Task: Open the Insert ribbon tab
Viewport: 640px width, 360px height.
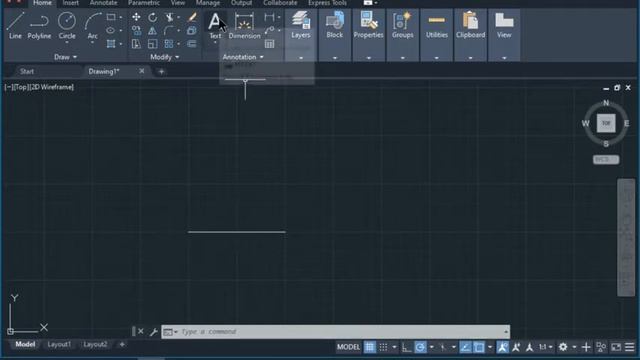Action: (x=70, y=3)
